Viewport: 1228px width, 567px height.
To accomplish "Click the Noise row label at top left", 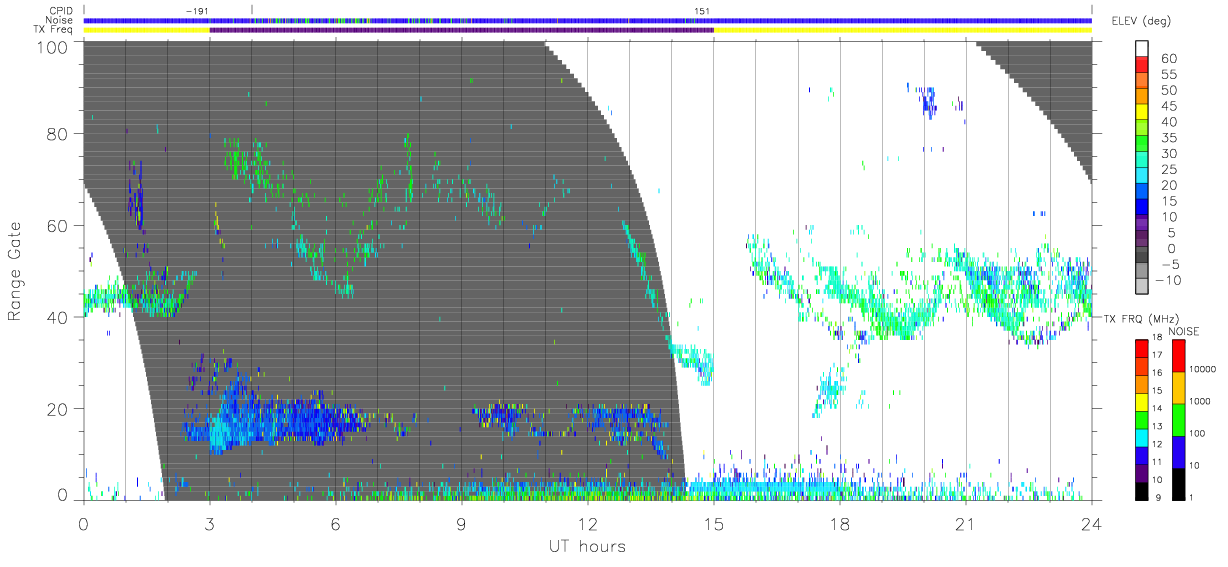I will (61, 20).
